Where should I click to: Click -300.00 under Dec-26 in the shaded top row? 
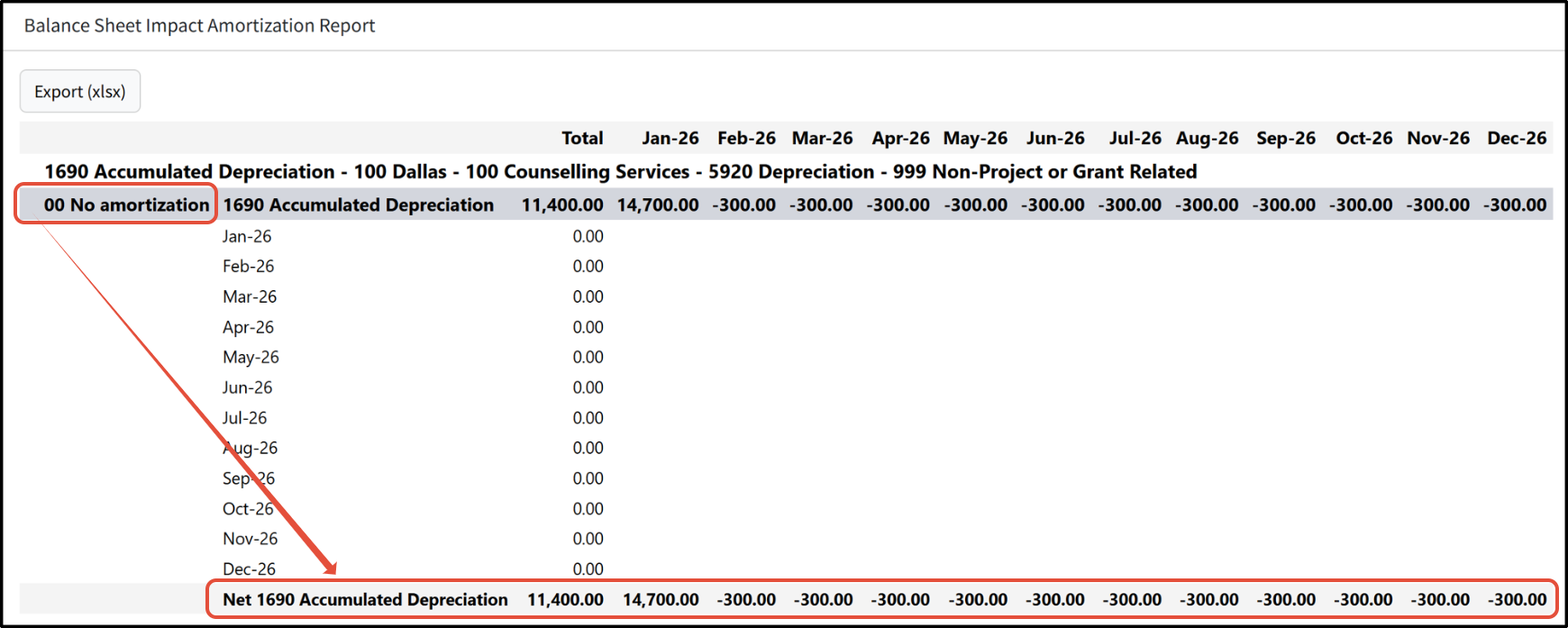tap(1515, 205)
